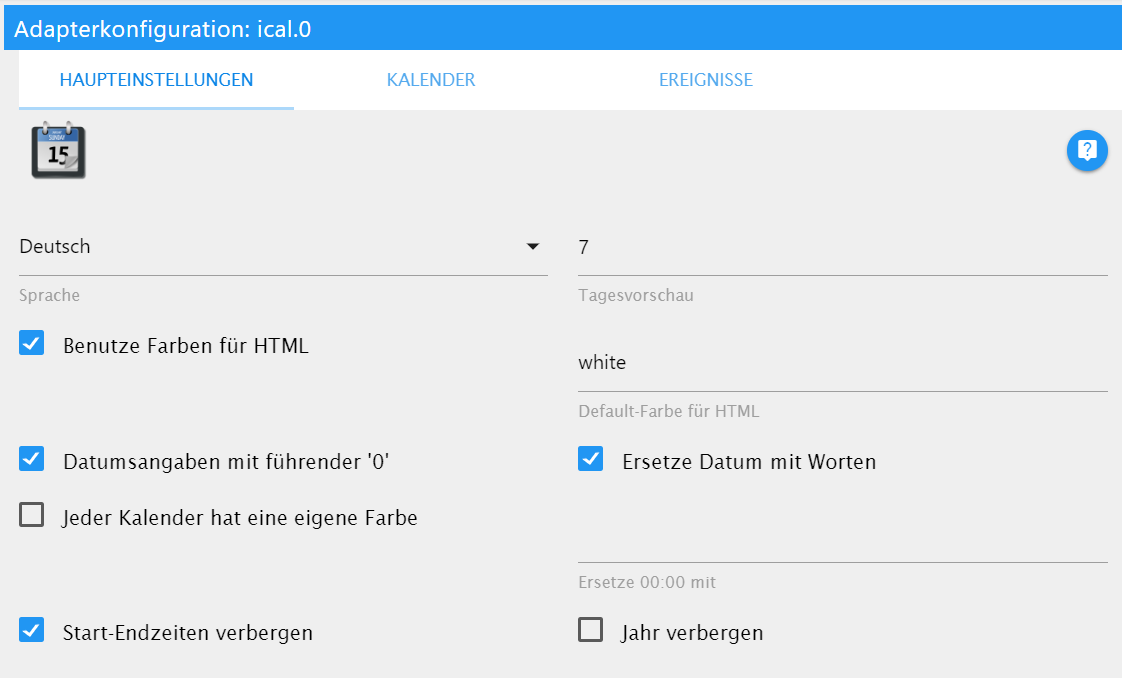This screenshot has width=1122, height=678.
Task: Click the Deutsch language selection field
Action: (x=270, y=247)
